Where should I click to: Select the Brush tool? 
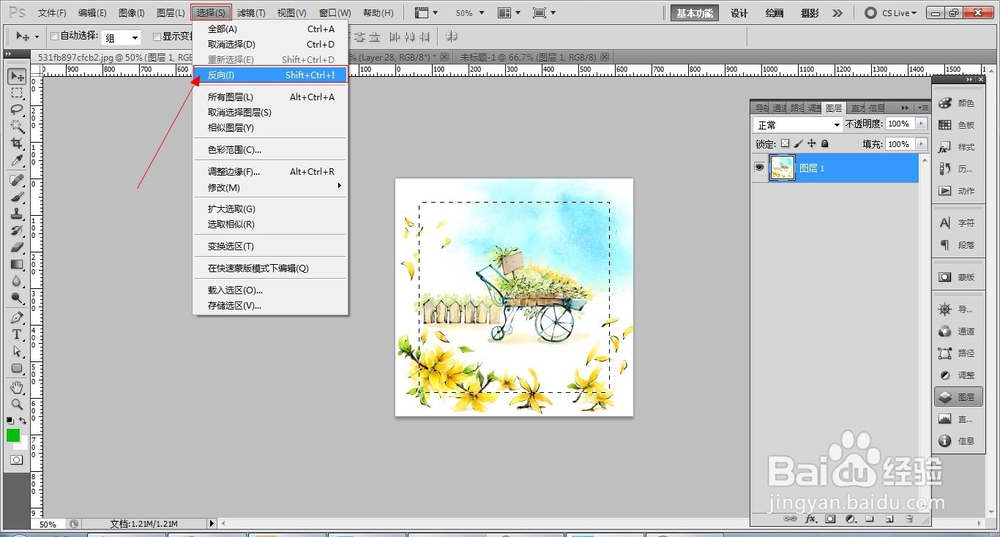coord(17,197)
